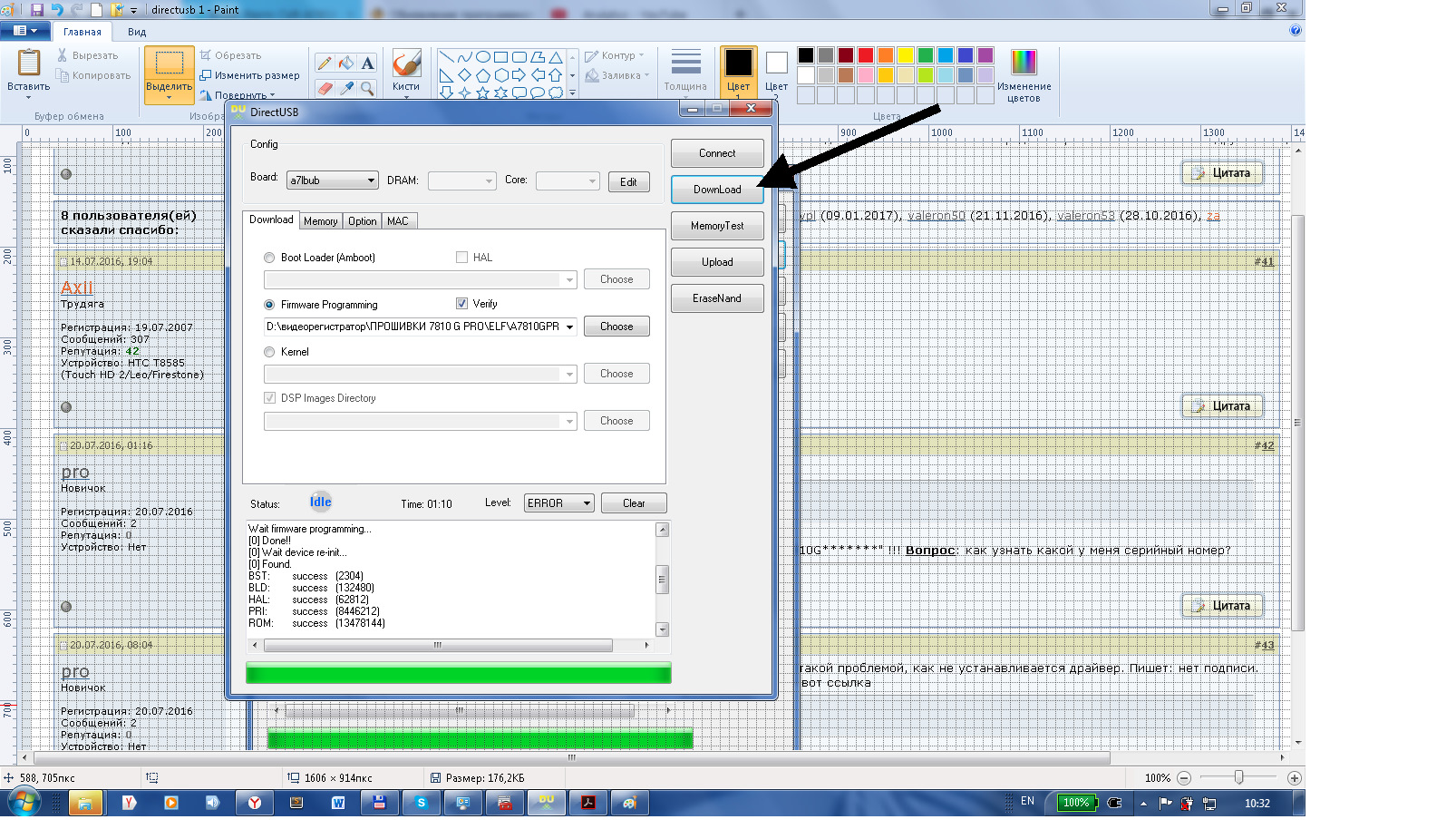Click the EraseNand button
The width and height of the screenshot is (1456, 829).
717,298
